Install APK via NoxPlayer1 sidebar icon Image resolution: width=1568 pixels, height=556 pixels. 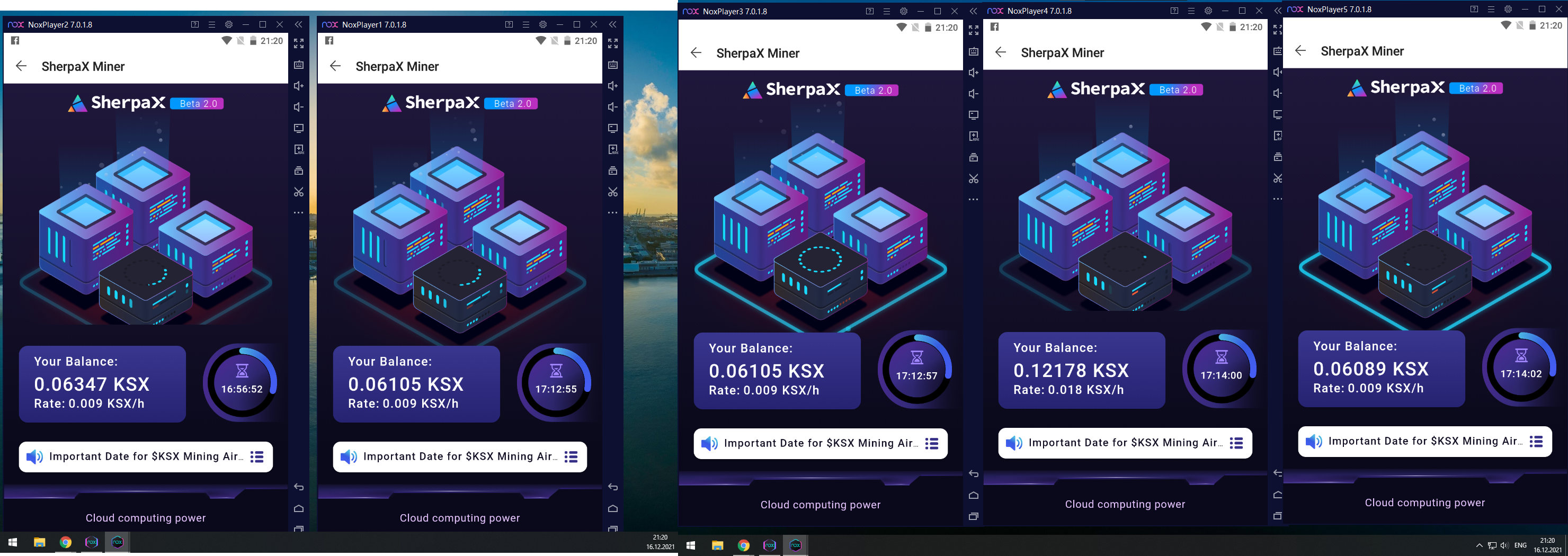click(x=613, y=150)
